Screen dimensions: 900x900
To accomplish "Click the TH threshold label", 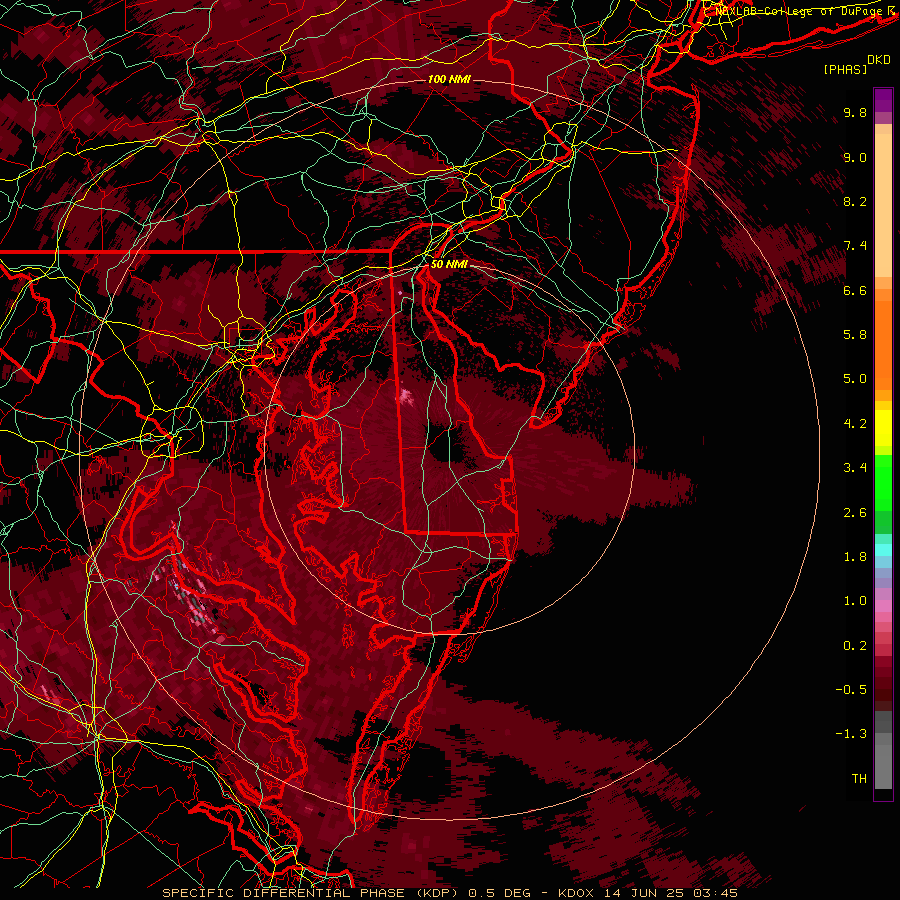I will point(859,779).
